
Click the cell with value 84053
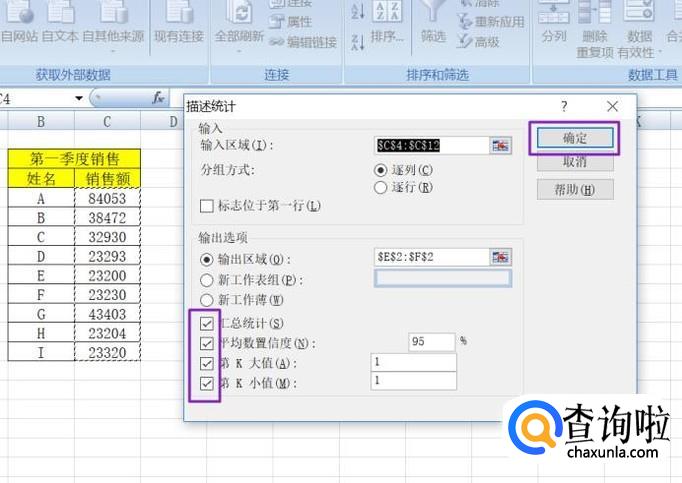pos(108,198)
